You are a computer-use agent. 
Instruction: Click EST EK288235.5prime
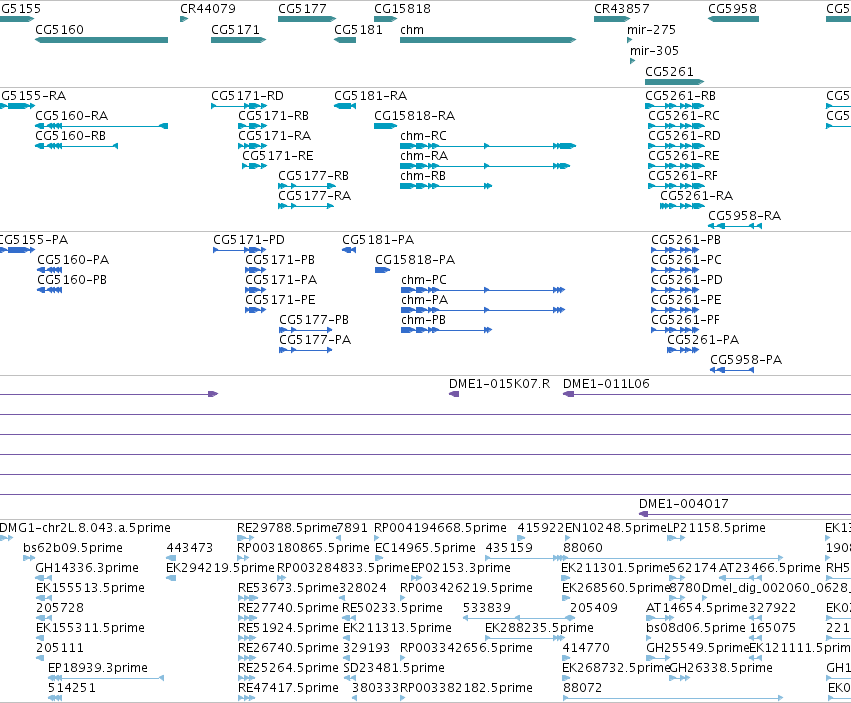pyautogui.click(x=525, y=638)
